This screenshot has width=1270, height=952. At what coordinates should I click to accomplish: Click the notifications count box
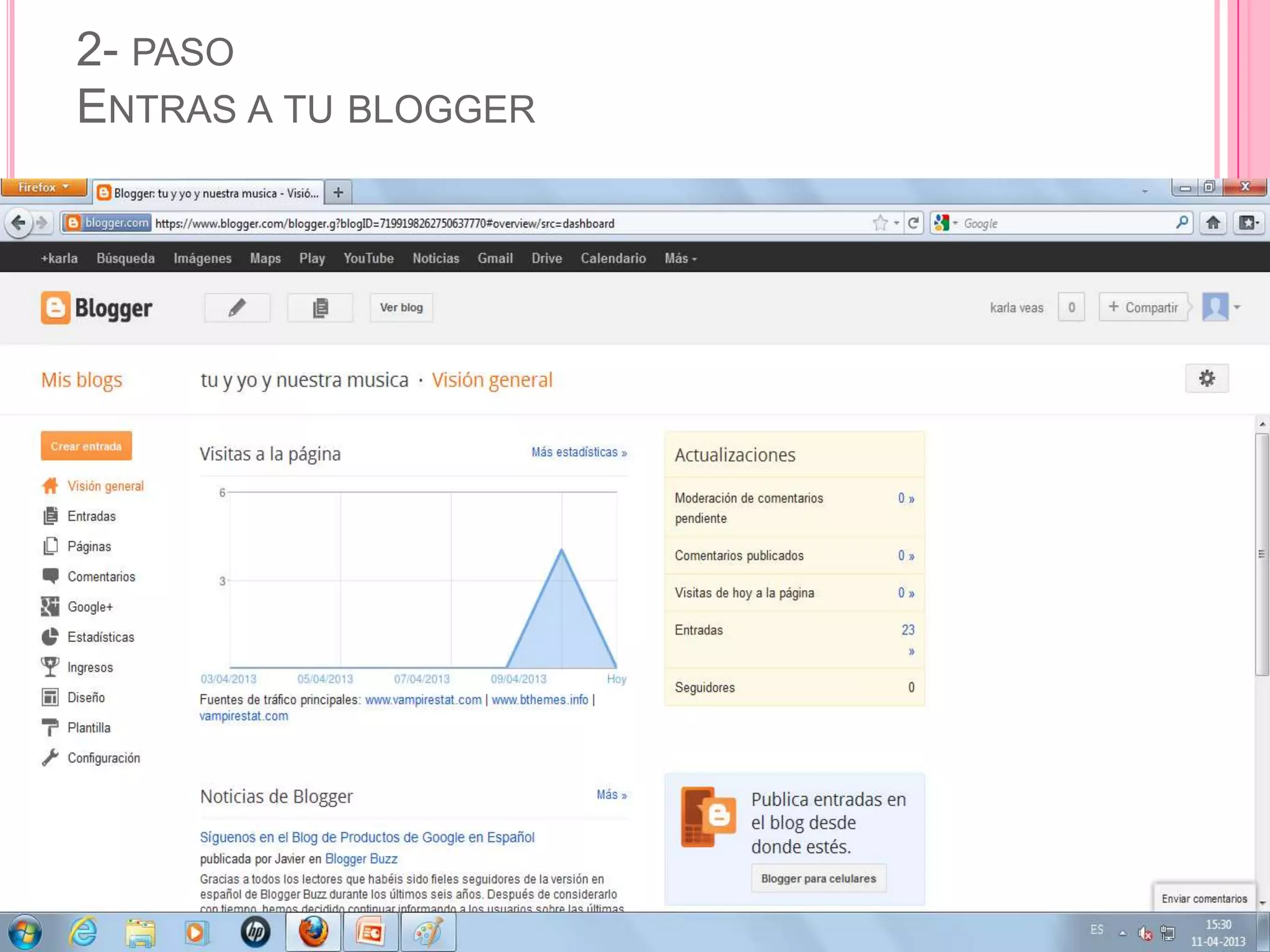click(1071, 307)
